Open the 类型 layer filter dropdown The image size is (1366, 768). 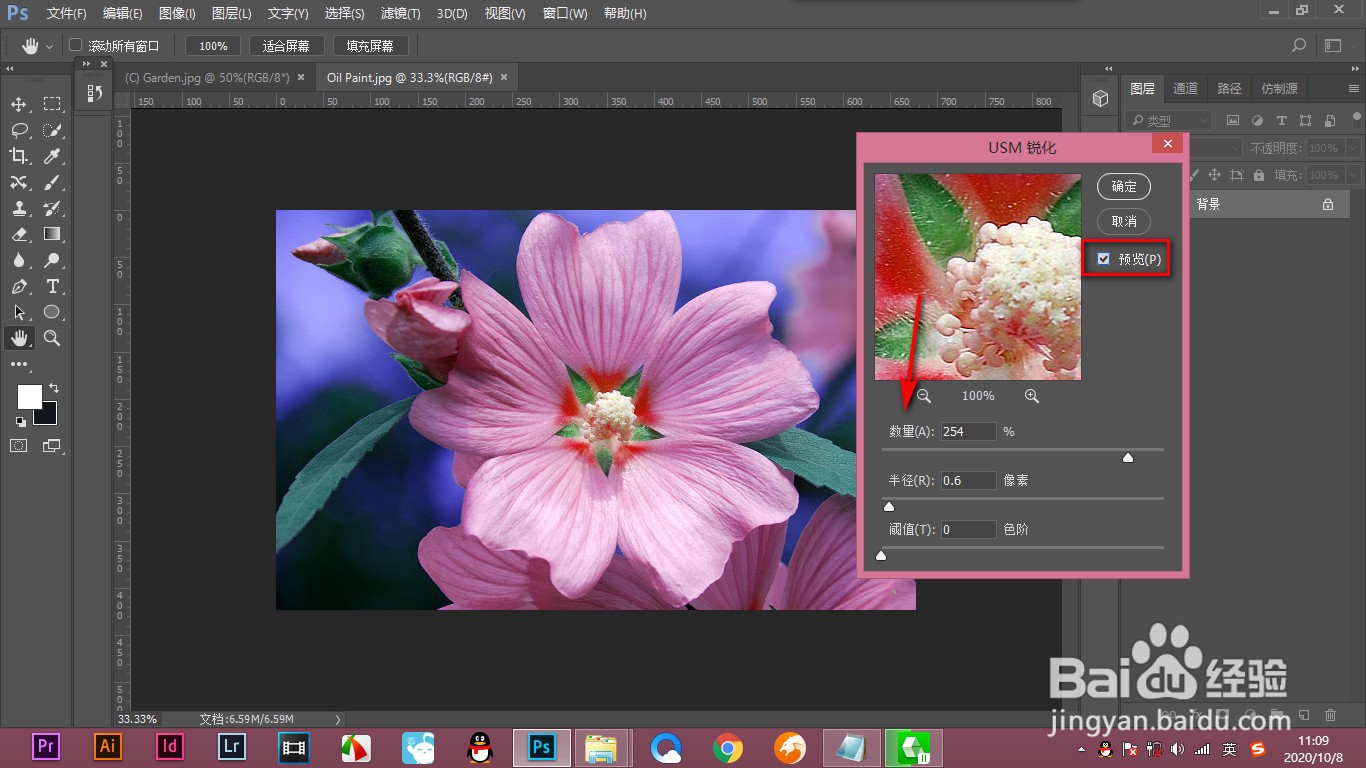[1167, 121]
